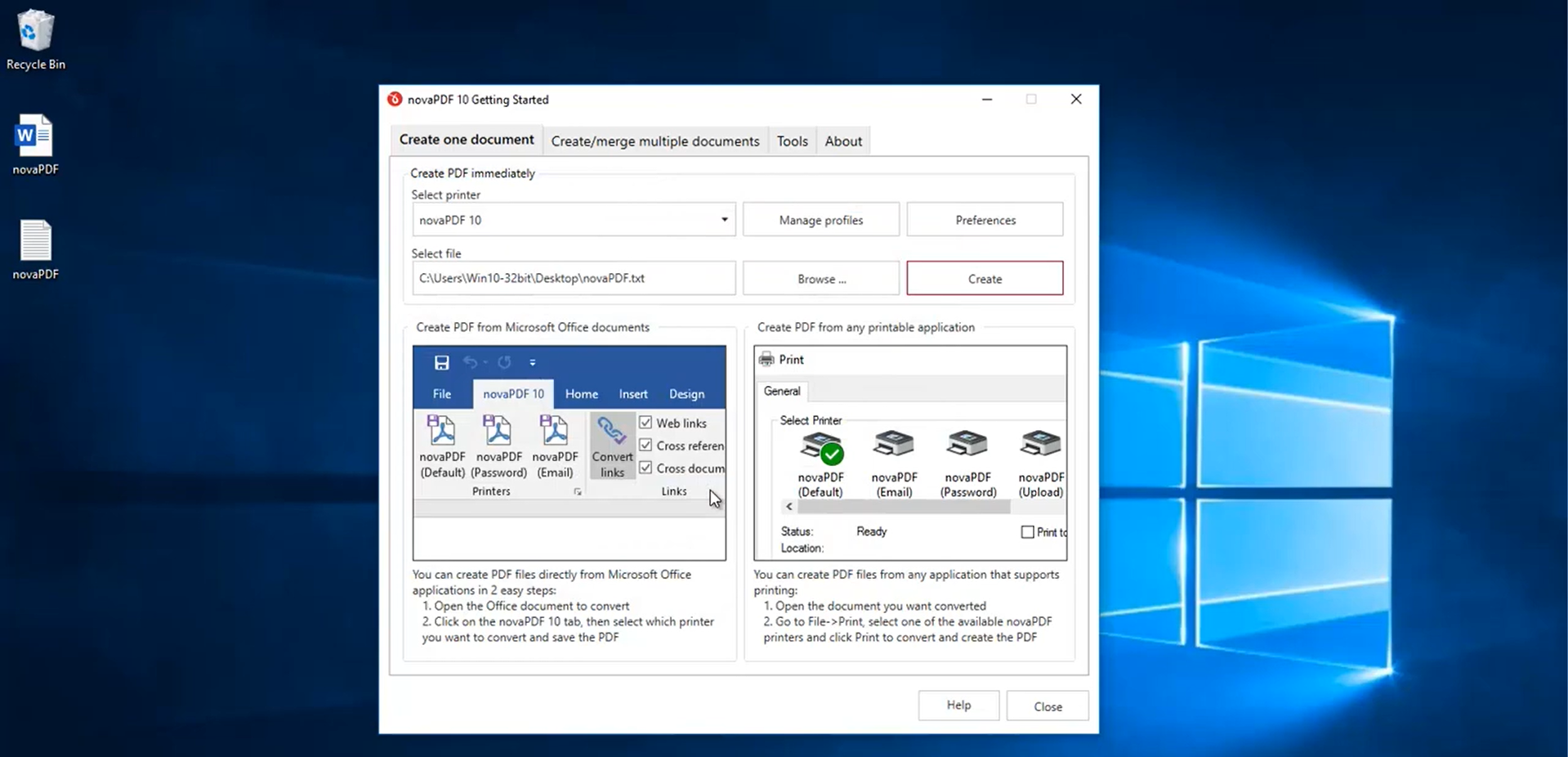Click the Printers group dialog launcher icon

tap(578, 492)
